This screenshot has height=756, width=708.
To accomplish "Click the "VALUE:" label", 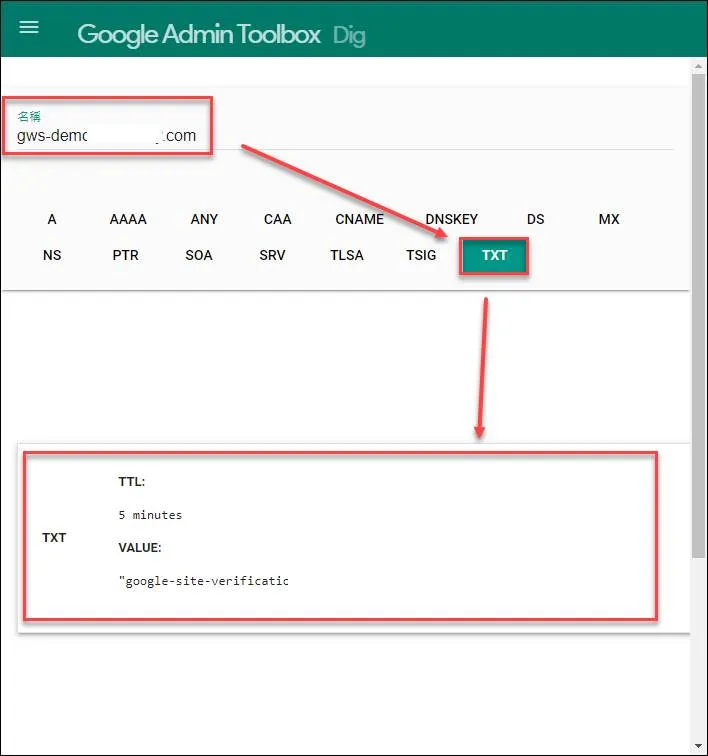I will click(x=140, y=548).
